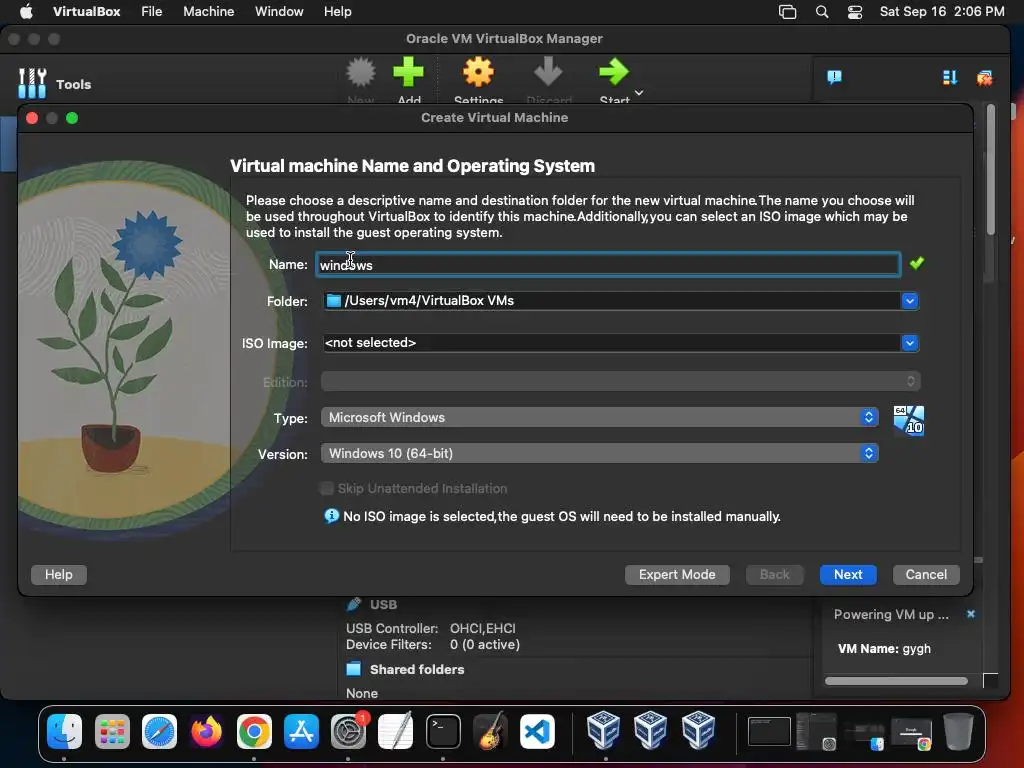Screen dimensions: 1024x768
Task: Open Launchpad from the Dock
Action: tap(112, 731)
